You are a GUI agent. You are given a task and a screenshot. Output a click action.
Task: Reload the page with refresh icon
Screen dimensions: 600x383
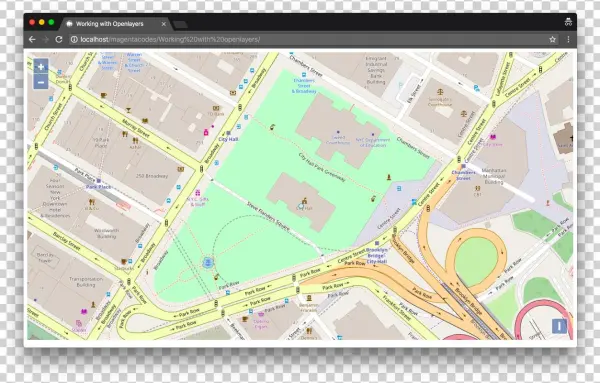[59, 39]
